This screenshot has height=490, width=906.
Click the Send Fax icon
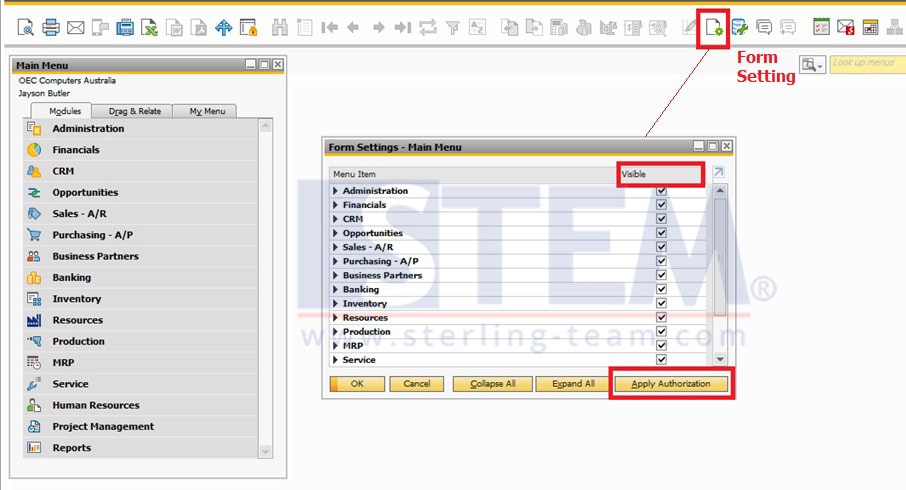pyautogui.click(x=125, y=27)
